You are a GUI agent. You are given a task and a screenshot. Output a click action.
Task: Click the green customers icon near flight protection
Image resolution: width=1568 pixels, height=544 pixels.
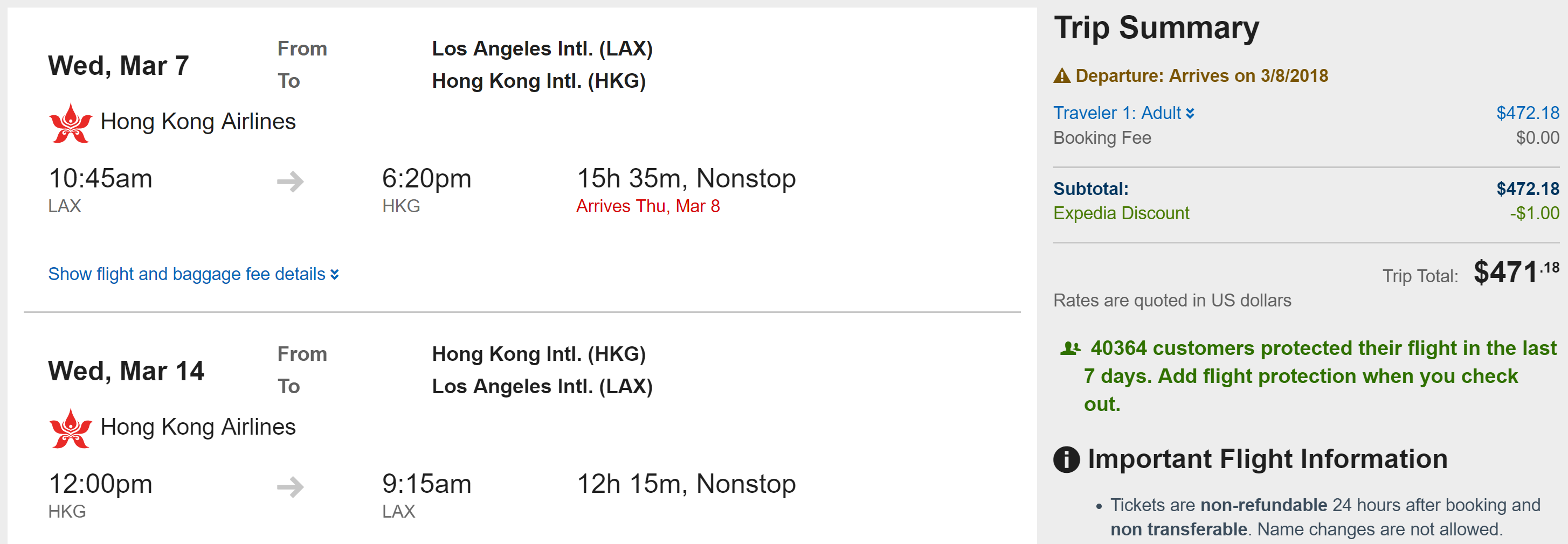pos(1070,348)
